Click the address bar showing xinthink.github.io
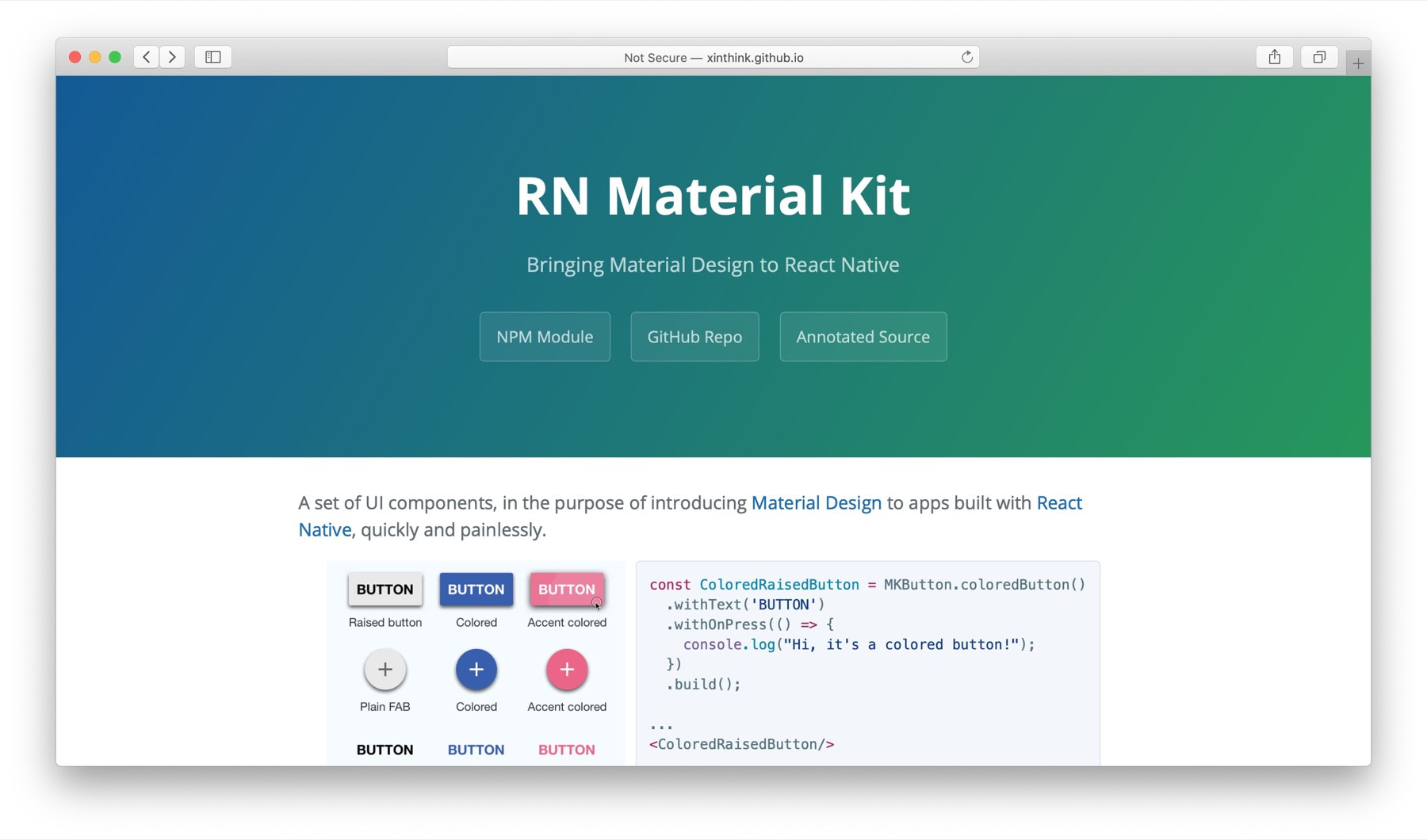The image size is (1427, 840). (713, 57)
